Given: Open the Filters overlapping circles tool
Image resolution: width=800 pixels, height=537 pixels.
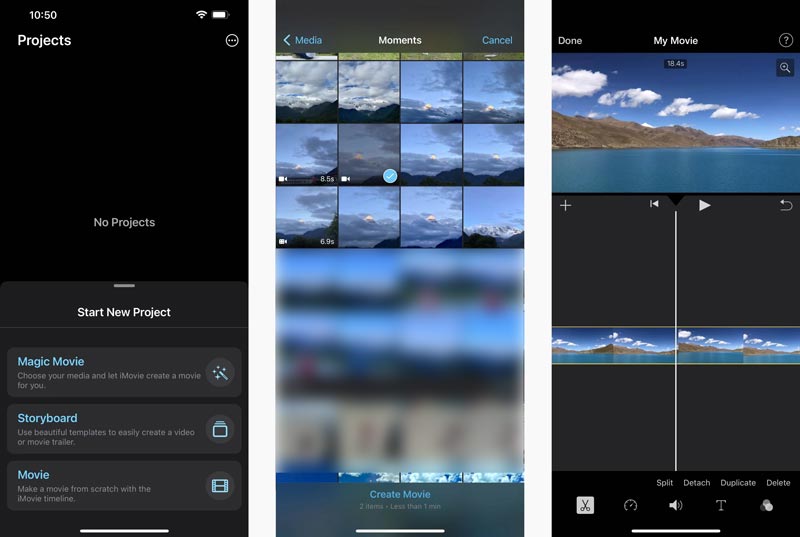Looking at the screenshot, I should coord(766,505).
